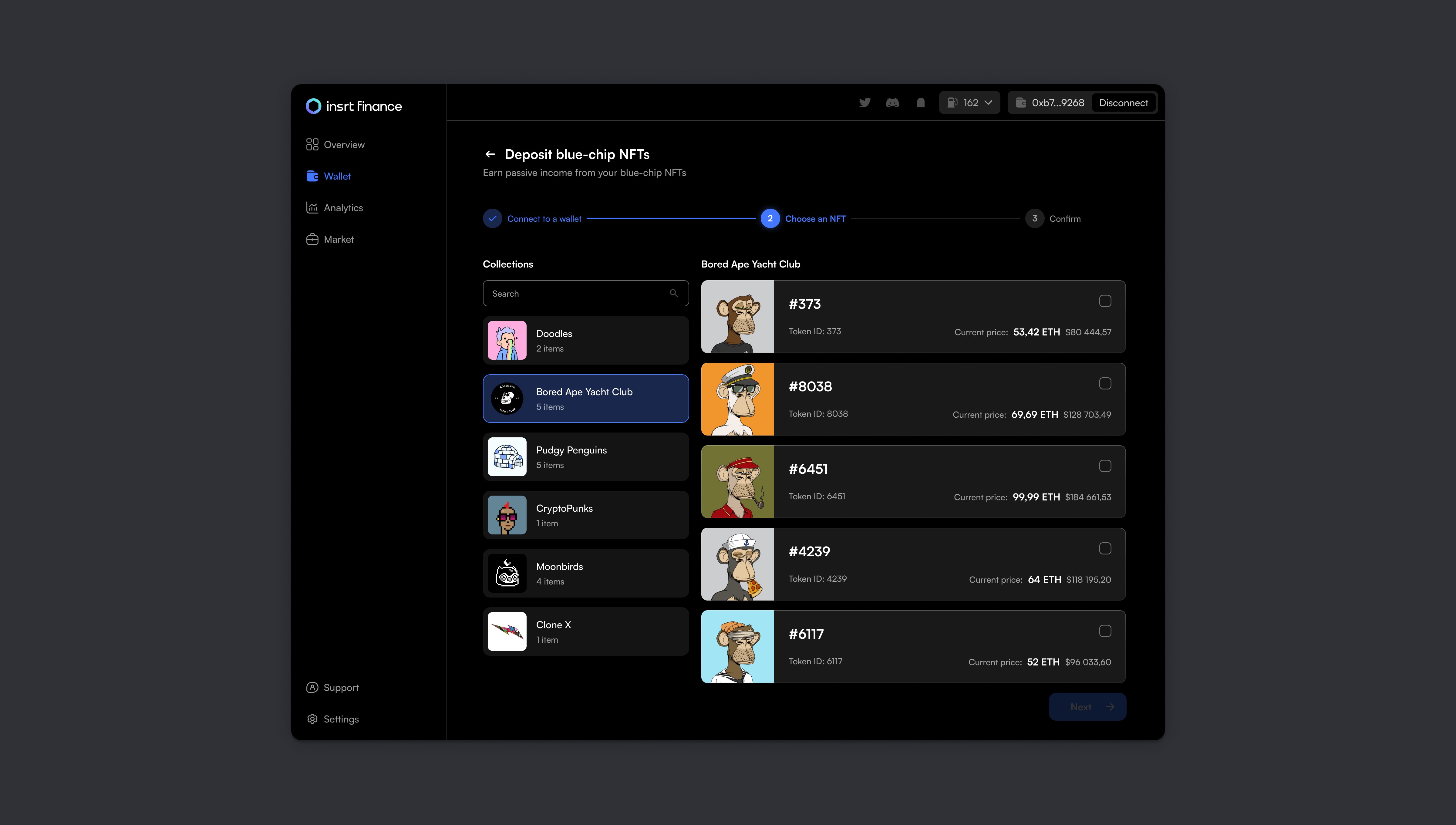Click the Clone X collection icon
Viewport: 1456px width, 825px height.
(507, 631)
